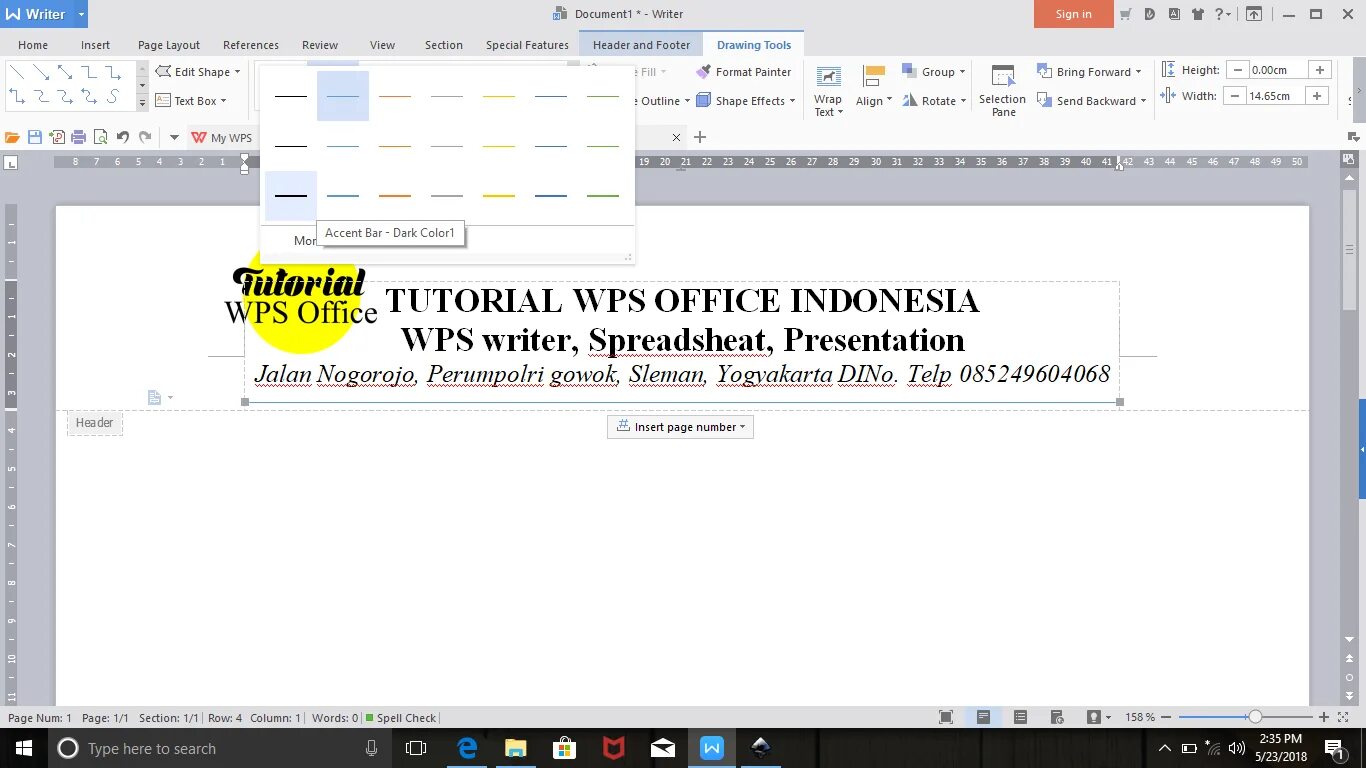Increase shape Height with plus button
The height and width of the screenshot is (768, 1366).
(x=1320, y=70)
